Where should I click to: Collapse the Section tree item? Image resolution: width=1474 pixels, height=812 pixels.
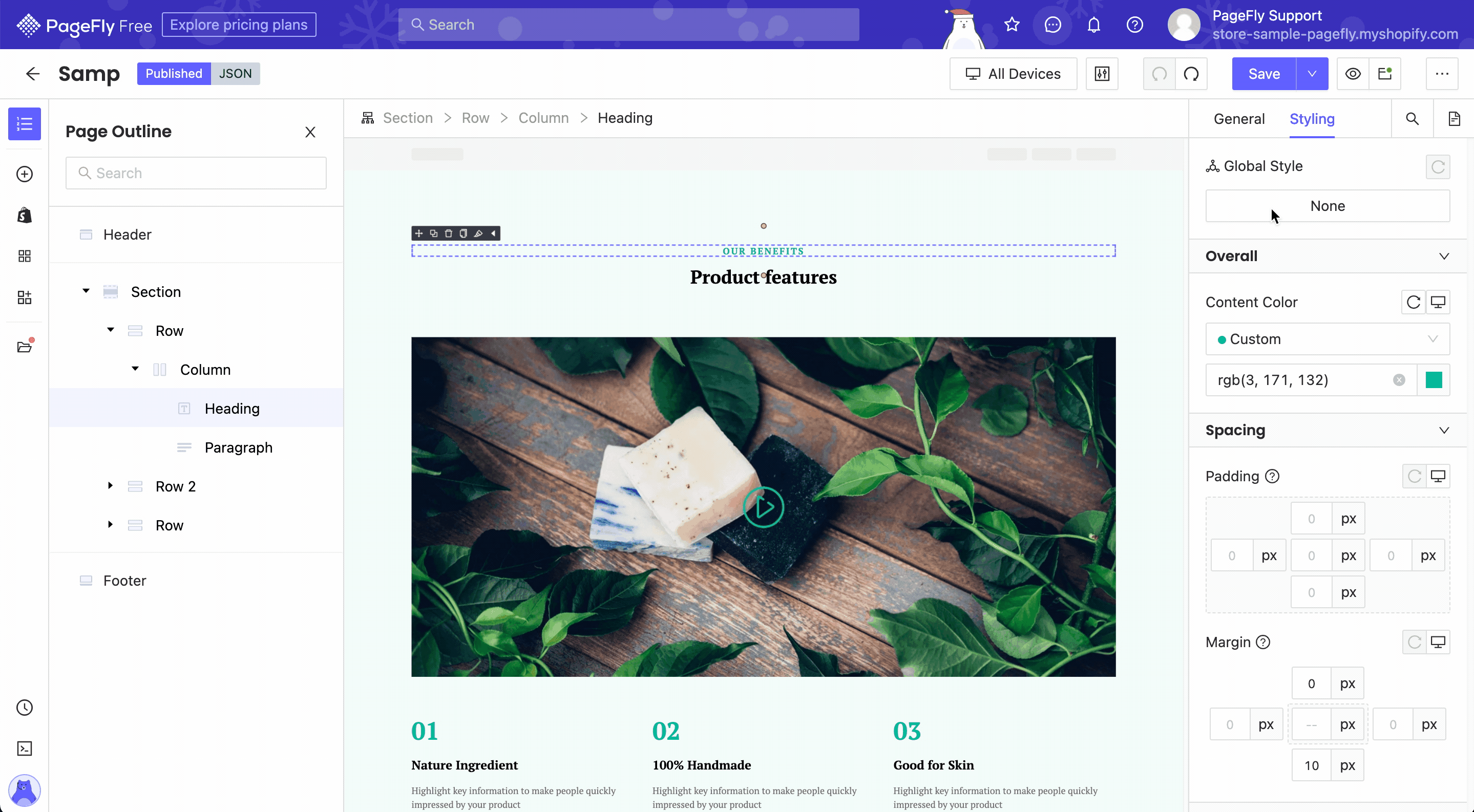(x=86, y=291)
